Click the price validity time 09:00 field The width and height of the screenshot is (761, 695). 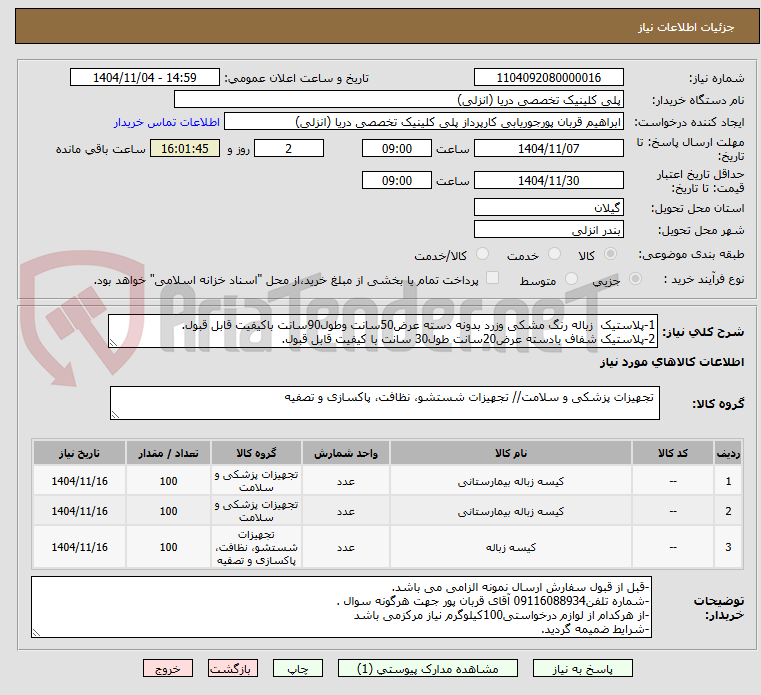(x=397, y=181)
